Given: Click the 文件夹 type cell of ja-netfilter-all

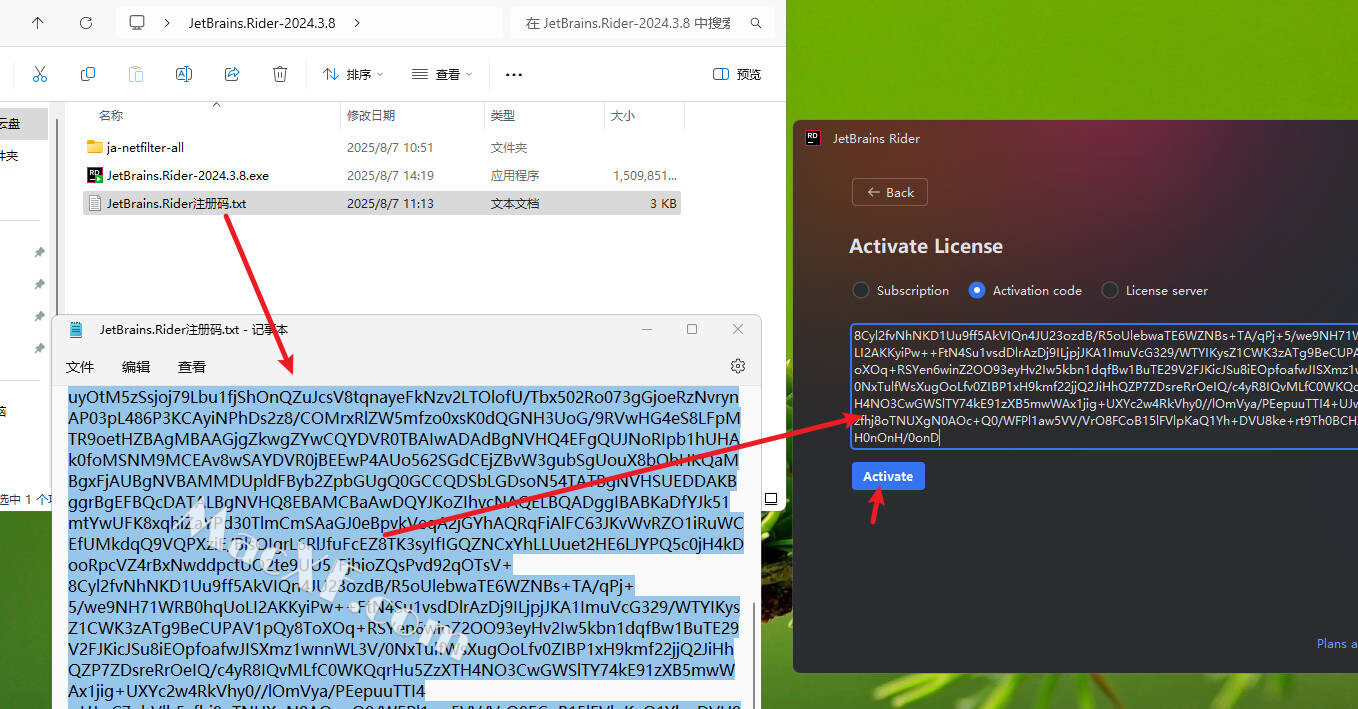Looking at the screenshot, I should coord(509,147).
